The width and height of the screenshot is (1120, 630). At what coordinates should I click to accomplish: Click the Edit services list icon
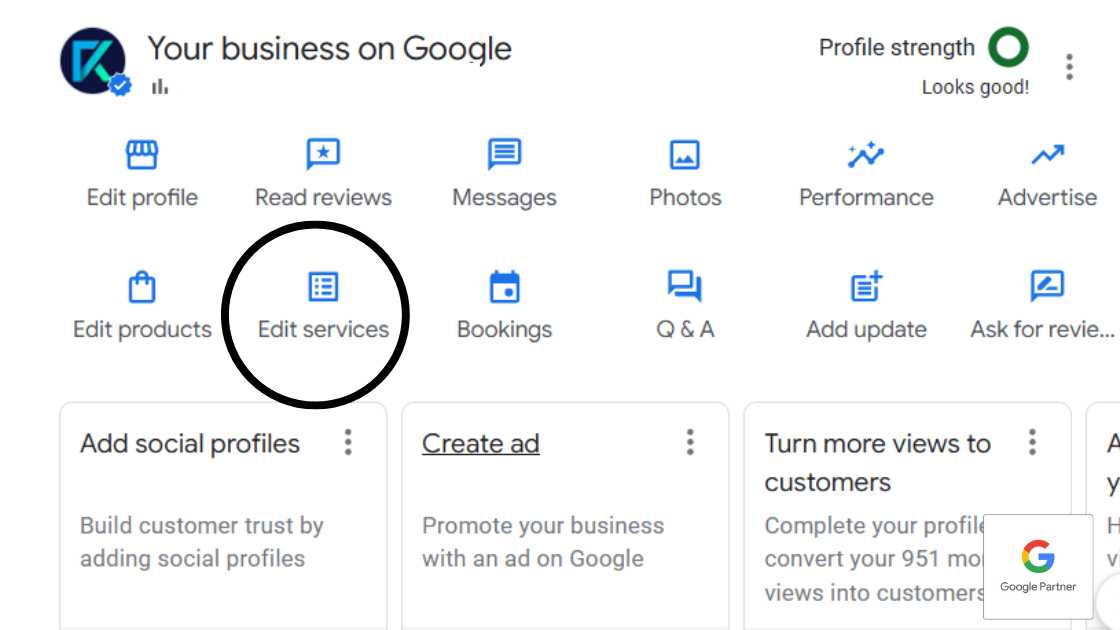pyautogui.click(x=323, y=288)
